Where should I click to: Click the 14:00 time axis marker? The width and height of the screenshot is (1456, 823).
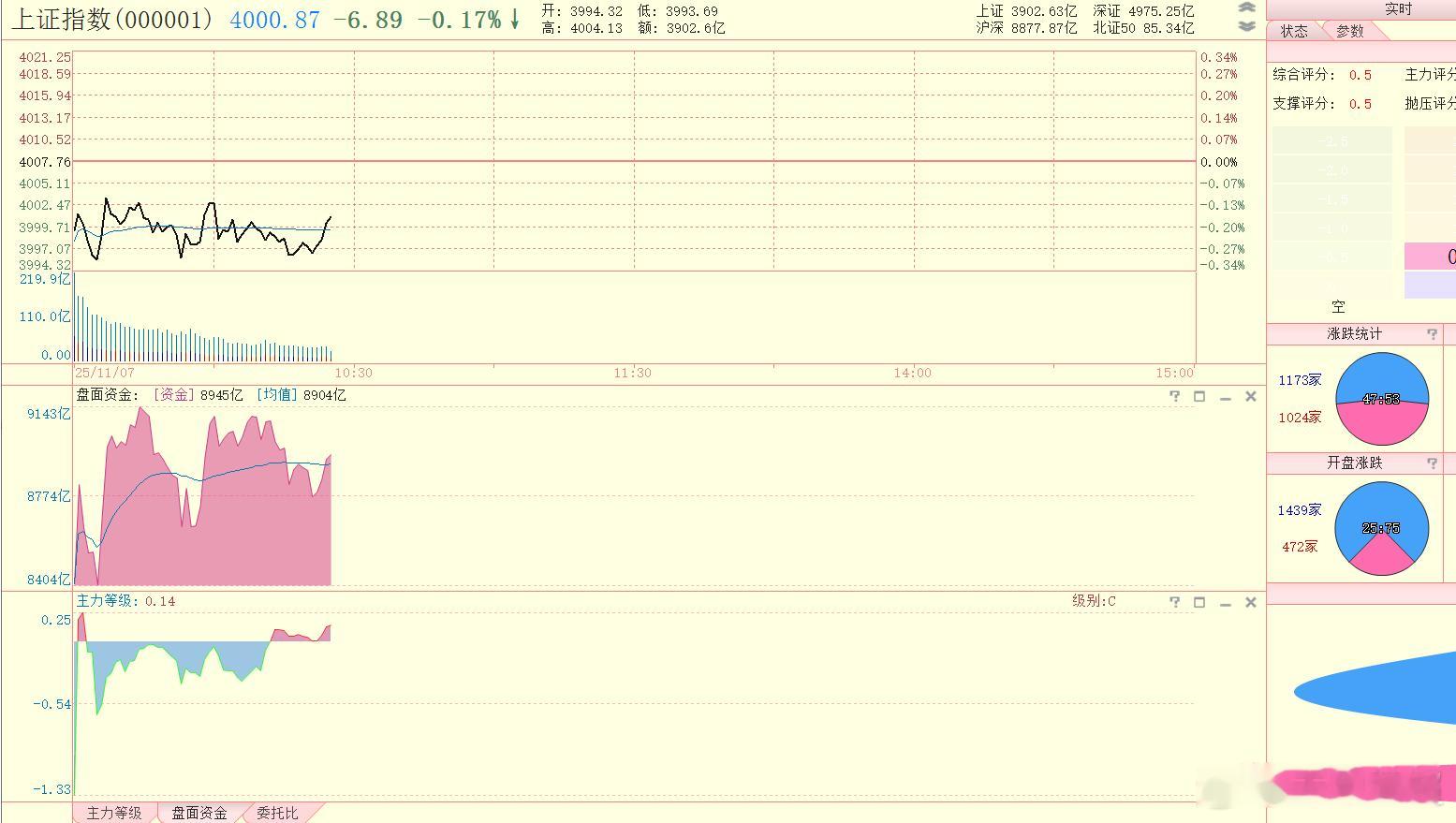(913, 373)
